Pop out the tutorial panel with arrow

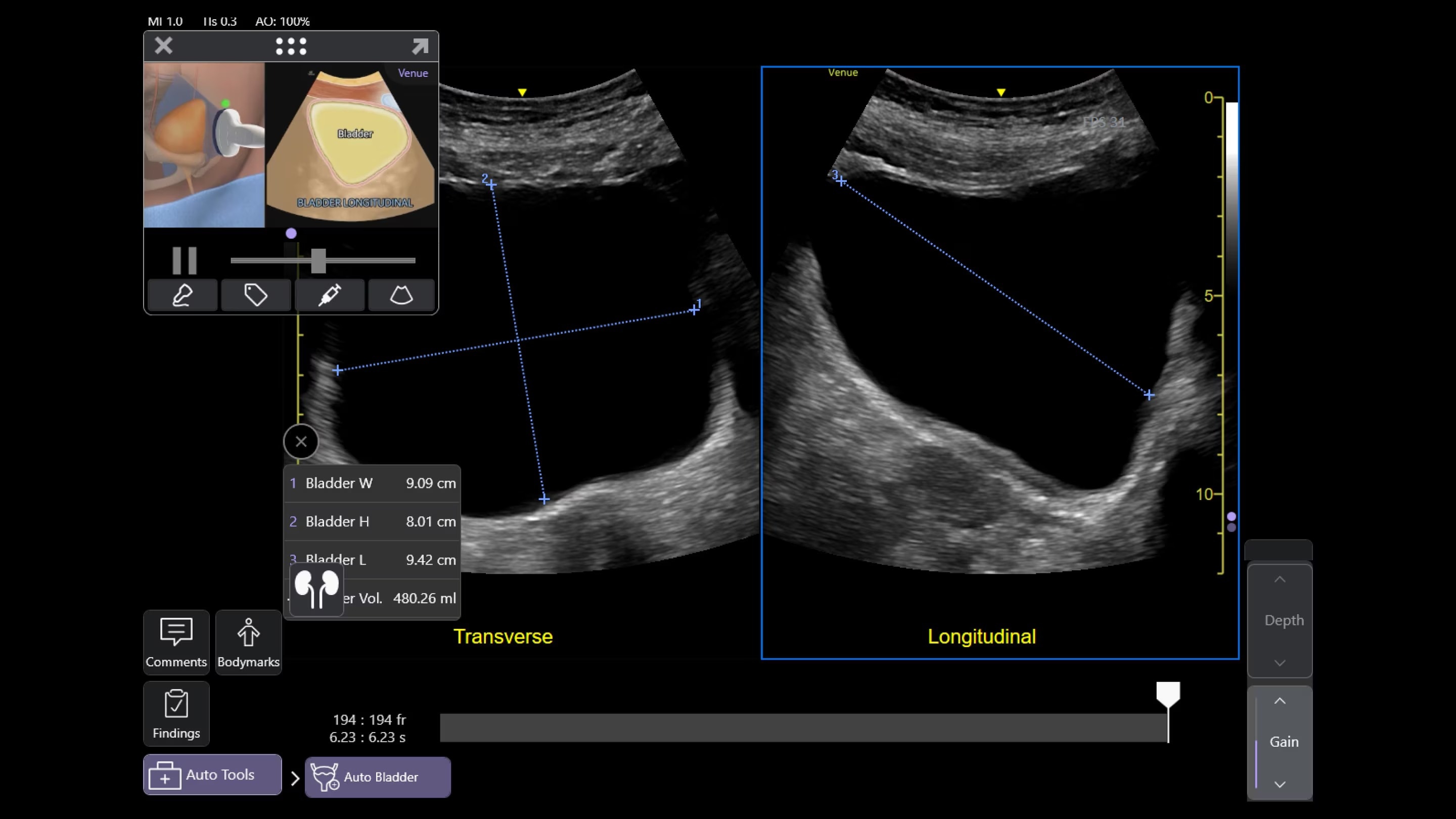[x=420, y=47]
